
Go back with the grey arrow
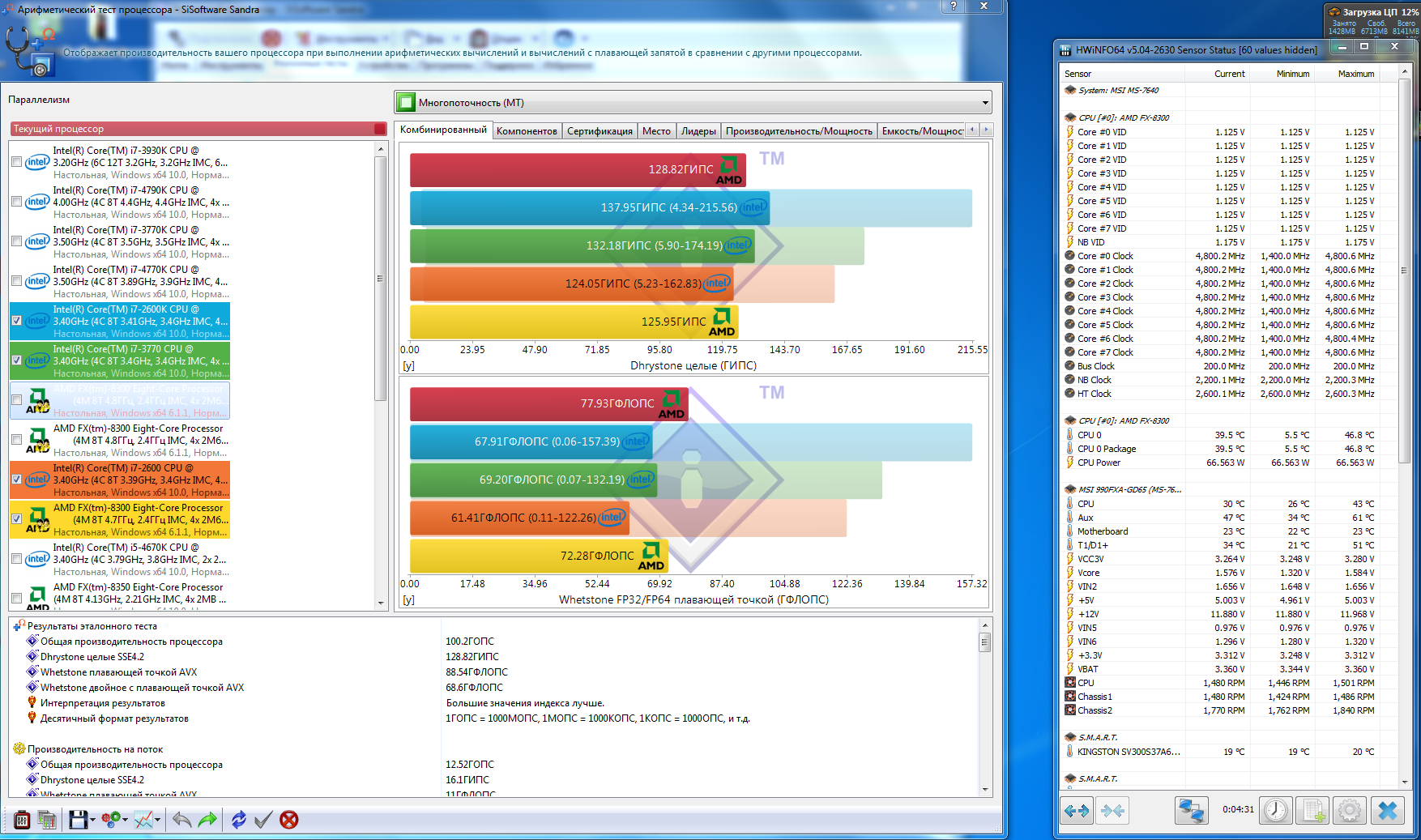182,820
